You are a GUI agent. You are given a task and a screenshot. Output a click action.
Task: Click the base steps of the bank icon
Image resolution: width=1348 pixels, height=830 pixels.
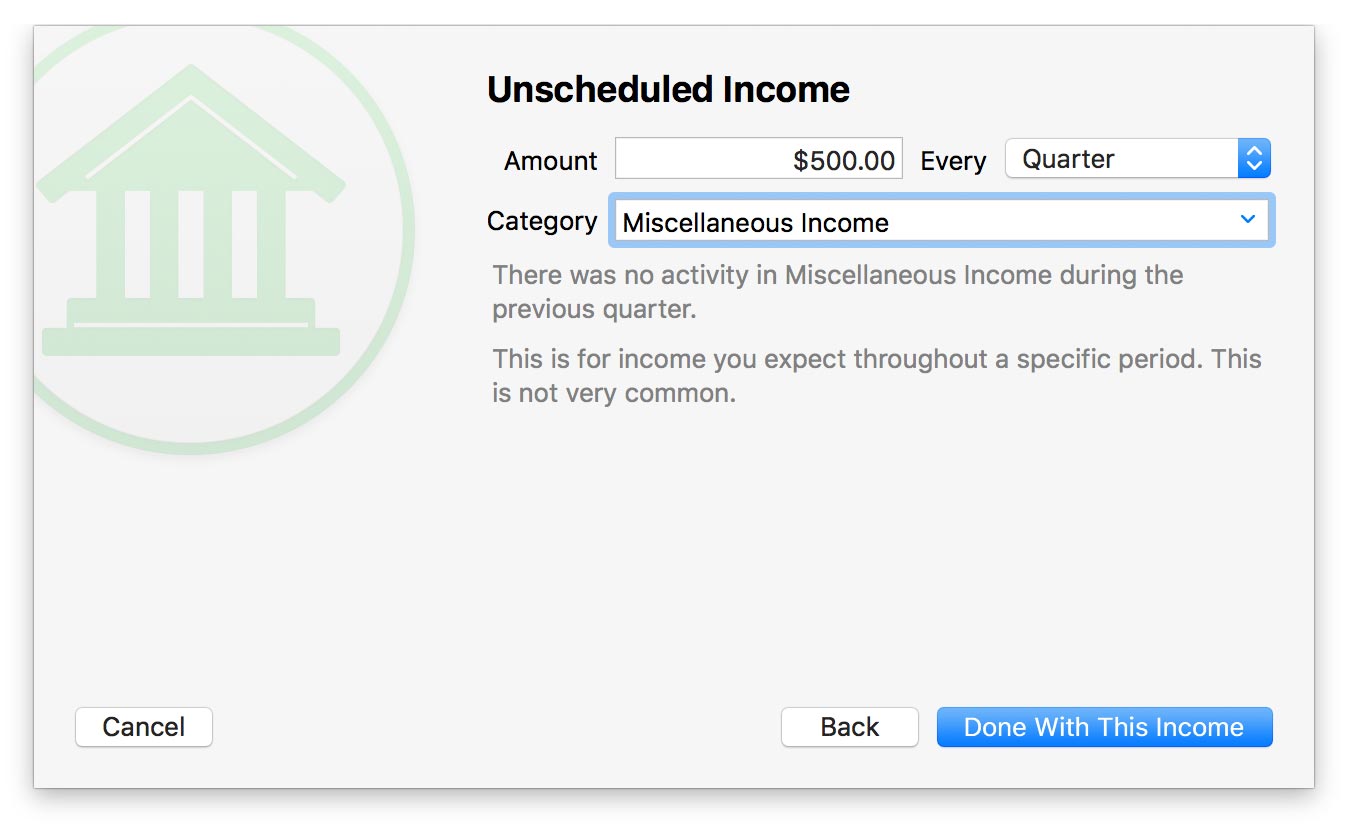(190, 330)
